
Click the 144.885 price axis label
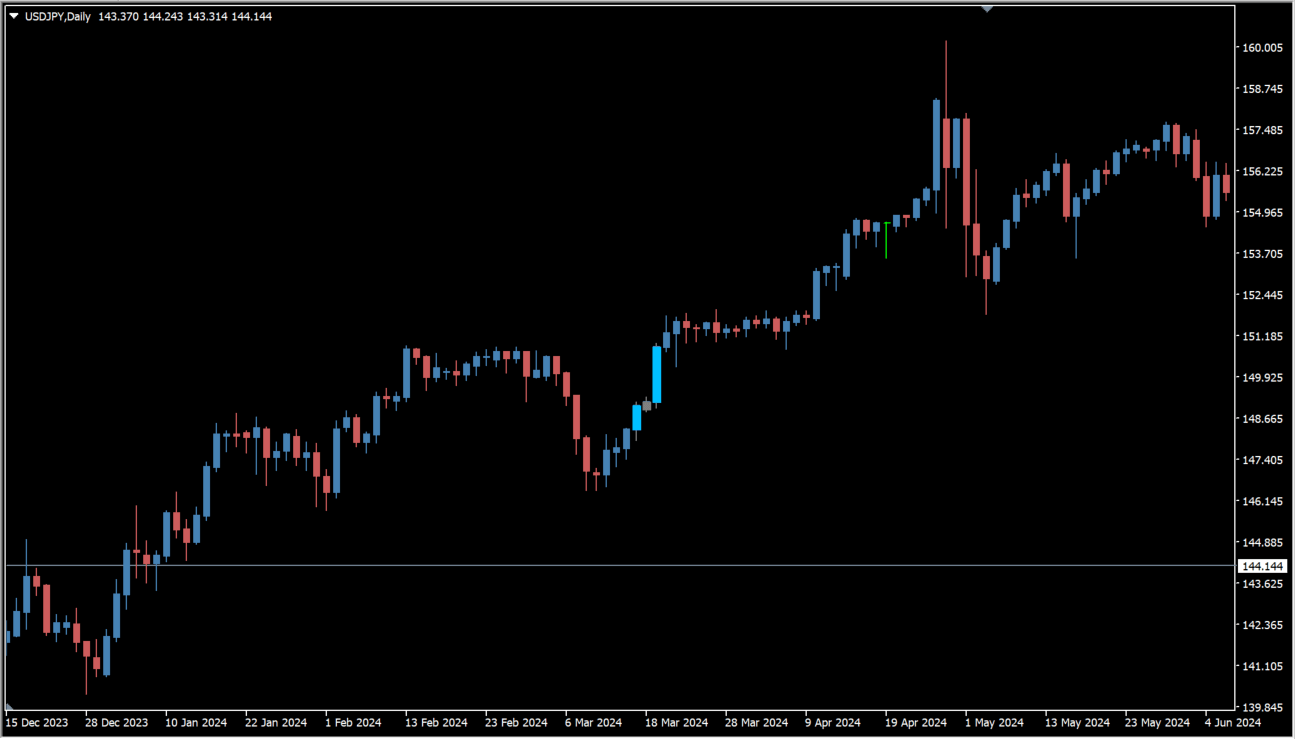click(1262, 543)
